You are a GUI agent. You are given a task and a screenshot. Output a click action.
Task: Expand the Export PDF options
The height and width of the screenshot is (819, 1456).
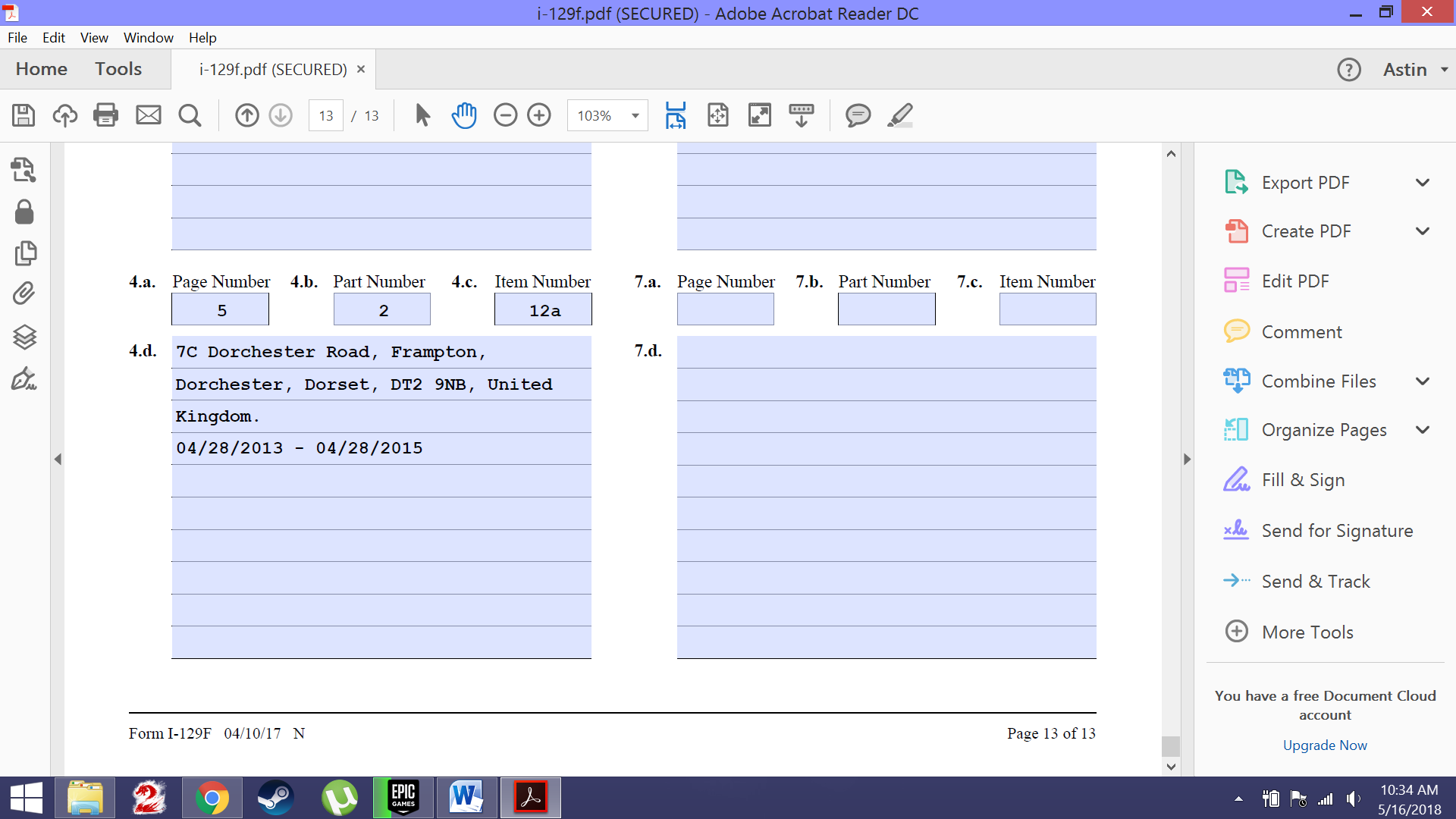point(1423,183)
